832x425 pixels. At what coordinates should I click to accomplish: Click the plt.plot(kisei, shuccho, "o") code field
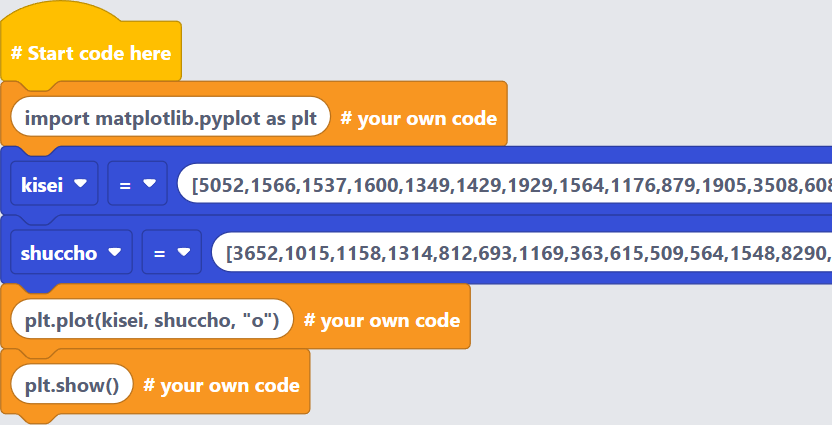(152, 319)
